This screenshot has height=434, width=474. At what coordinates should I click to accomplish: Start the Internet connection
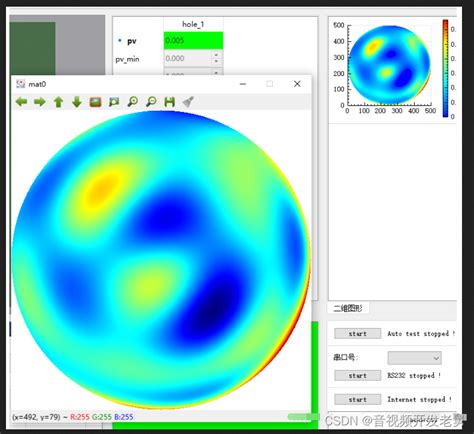coord(358,399)
